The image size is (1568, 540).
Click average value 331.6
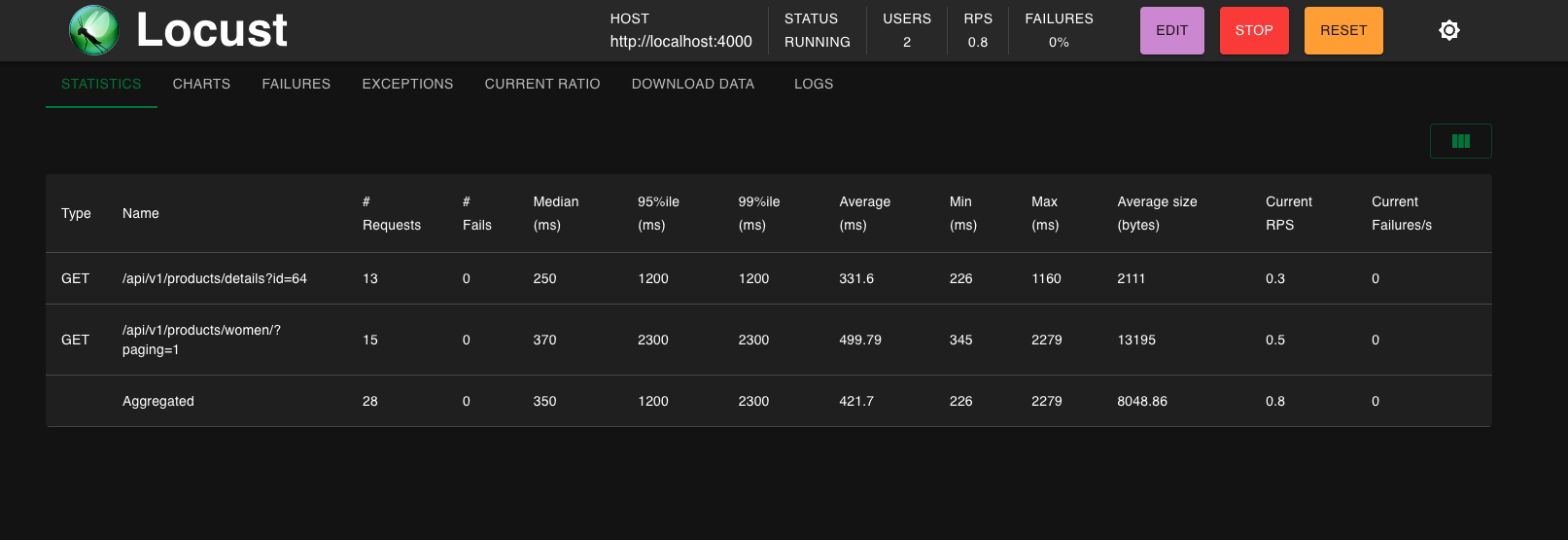click(856, 278)
